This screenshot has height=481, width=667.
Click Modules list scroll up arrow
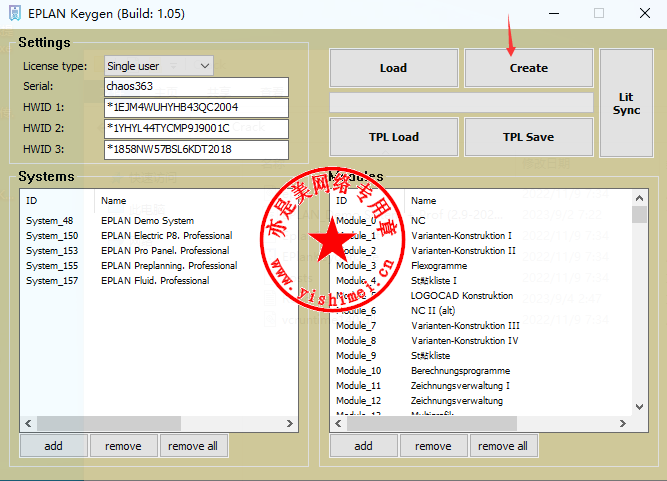[x=639, y=198]
